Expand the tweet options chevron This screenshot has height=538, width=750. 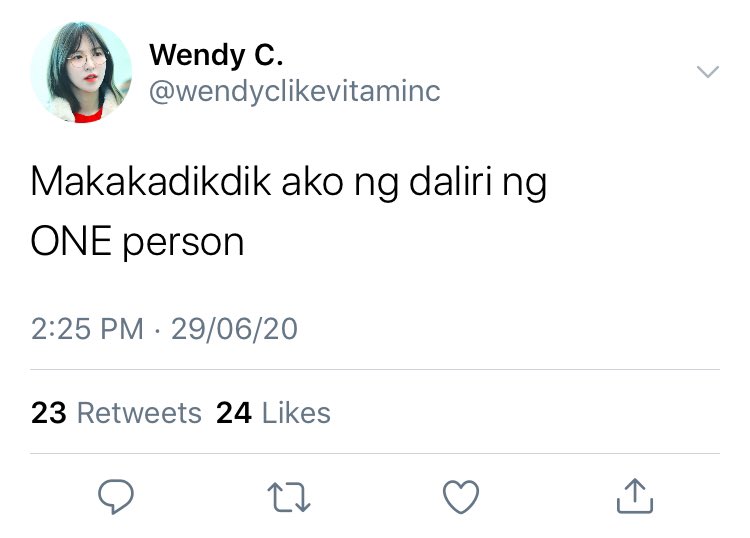coord(708,72)
